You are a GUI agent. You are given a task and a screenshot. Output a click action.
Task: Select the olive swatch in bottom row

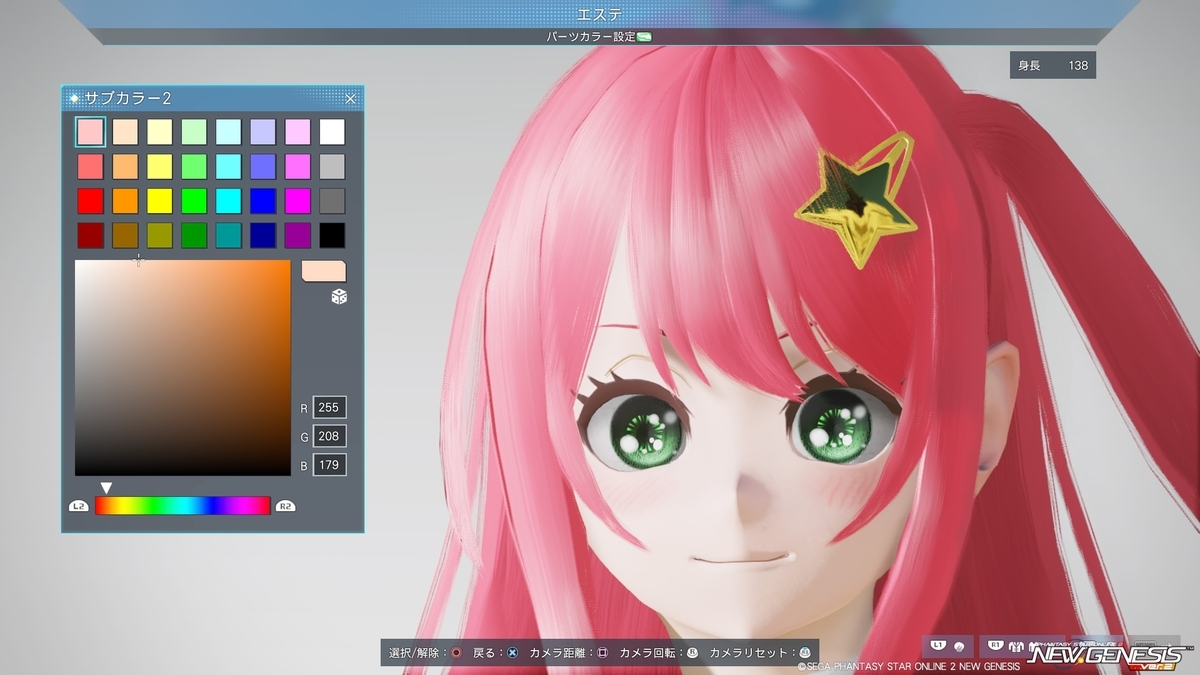click(160, 235)
